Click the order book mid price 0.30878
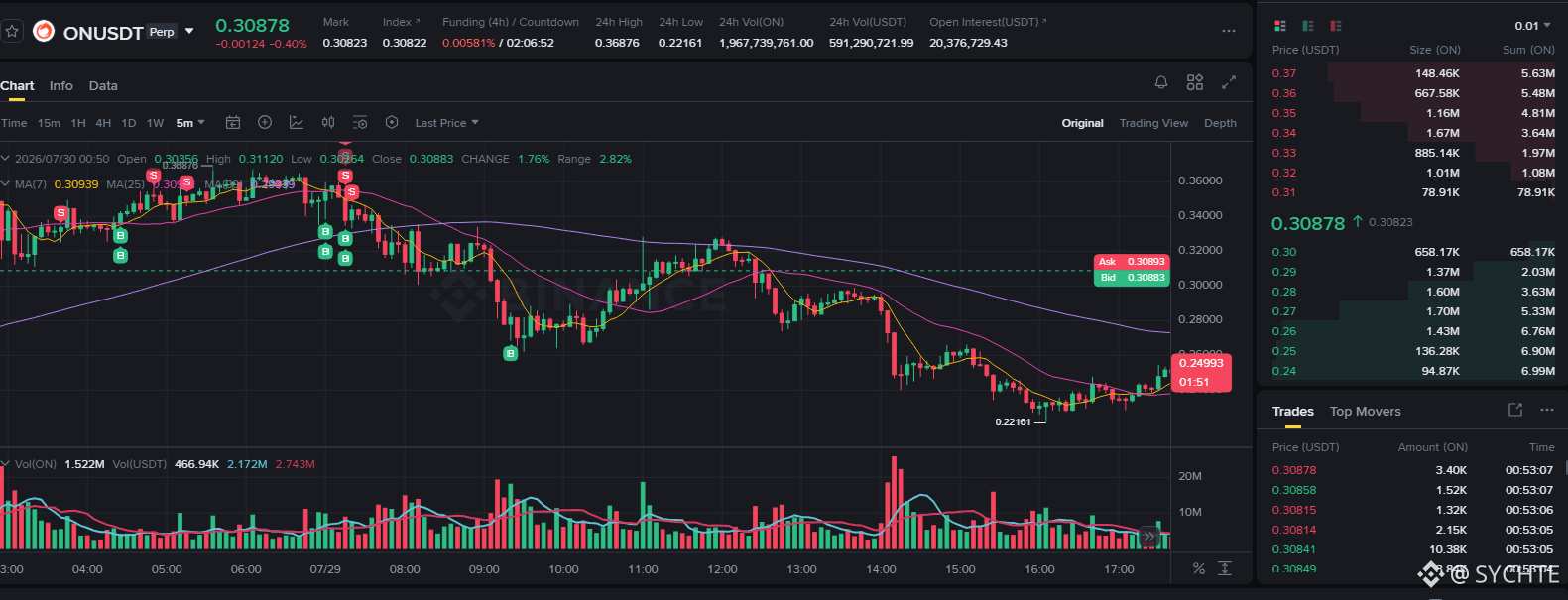The height and width of the screenshot is (600, 1568). [x=1307, y=223]
